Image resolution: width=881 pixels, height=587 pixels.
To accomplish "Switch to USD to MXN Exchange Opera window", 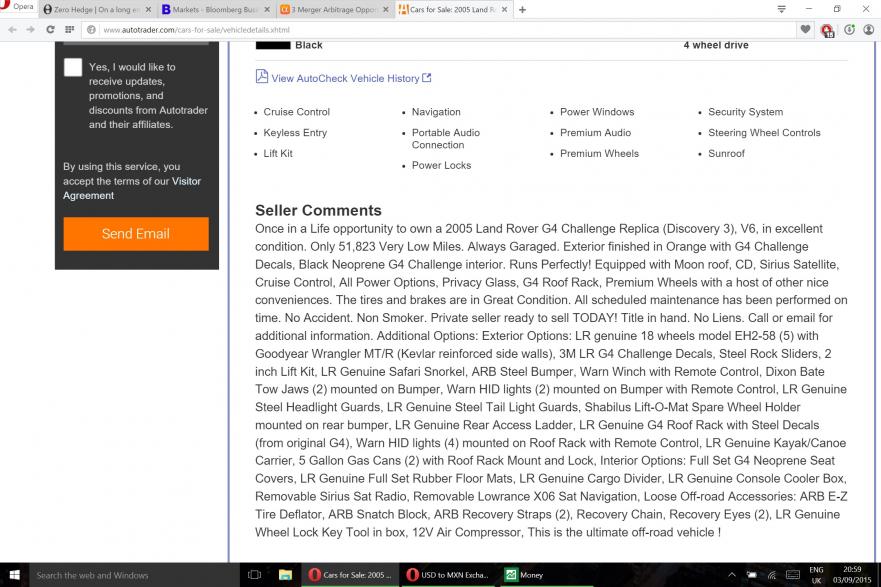I will point(449,575).
